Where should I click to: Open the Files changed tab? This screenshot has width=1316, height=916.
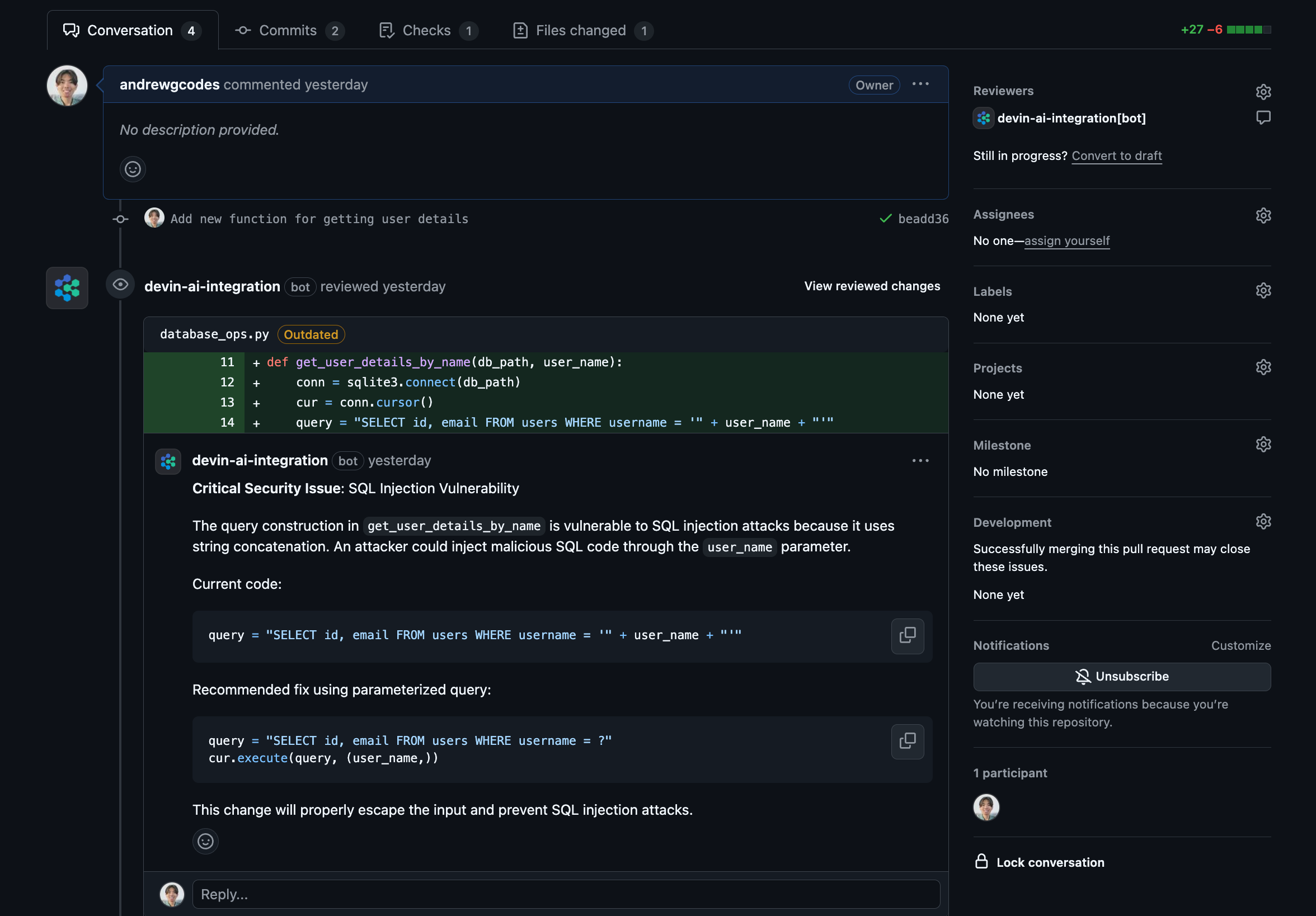(581, 30)
